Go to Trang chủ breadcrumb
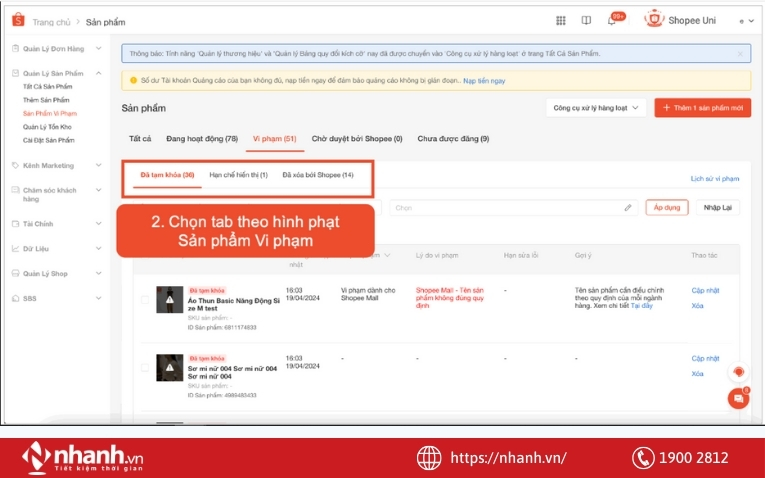Viewport: 765px width, 478px height. pos(51,22)
